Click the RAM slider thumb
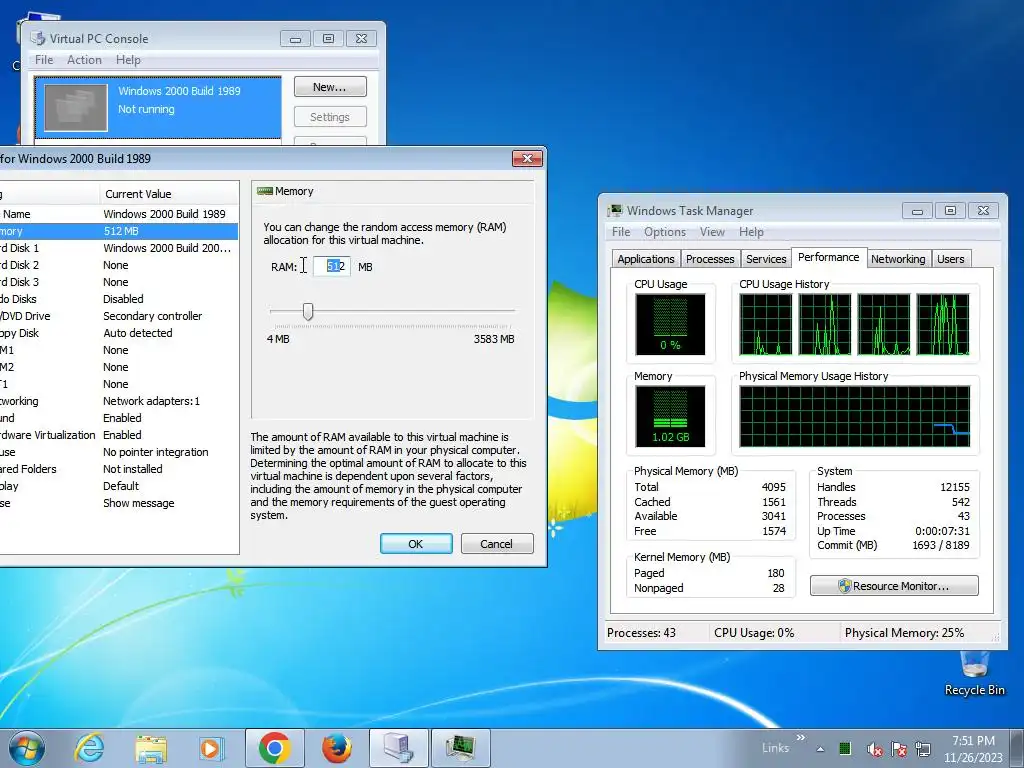 [308, 312]
